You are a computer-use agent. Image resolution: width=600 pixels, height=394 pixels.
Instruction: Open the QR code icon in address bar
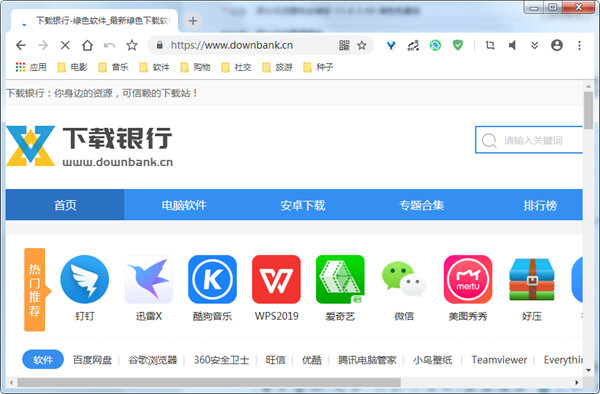344,45
